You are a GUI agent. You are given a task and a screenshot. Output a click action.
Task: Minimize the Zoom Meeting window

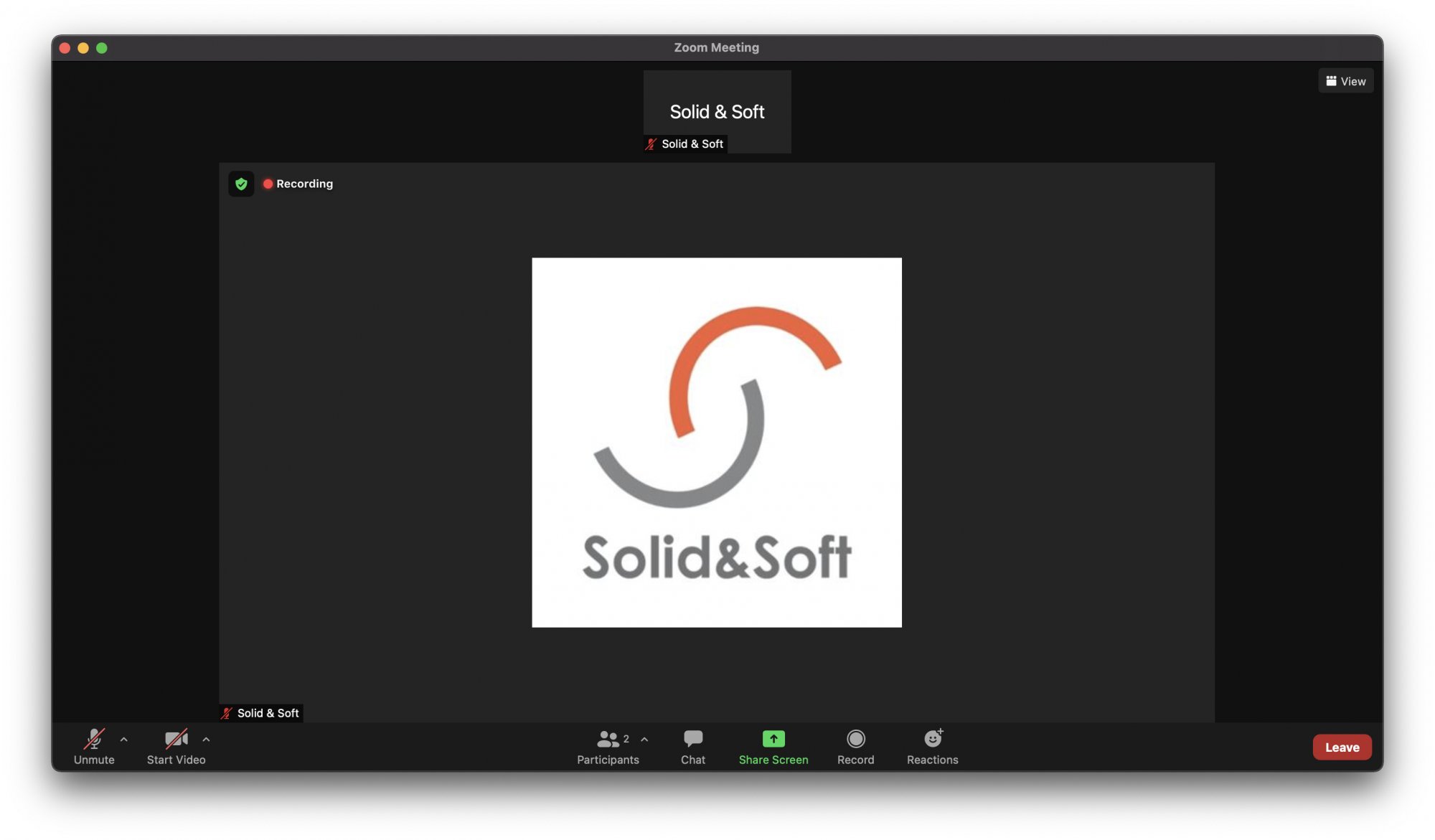click(x=83, y=48)
